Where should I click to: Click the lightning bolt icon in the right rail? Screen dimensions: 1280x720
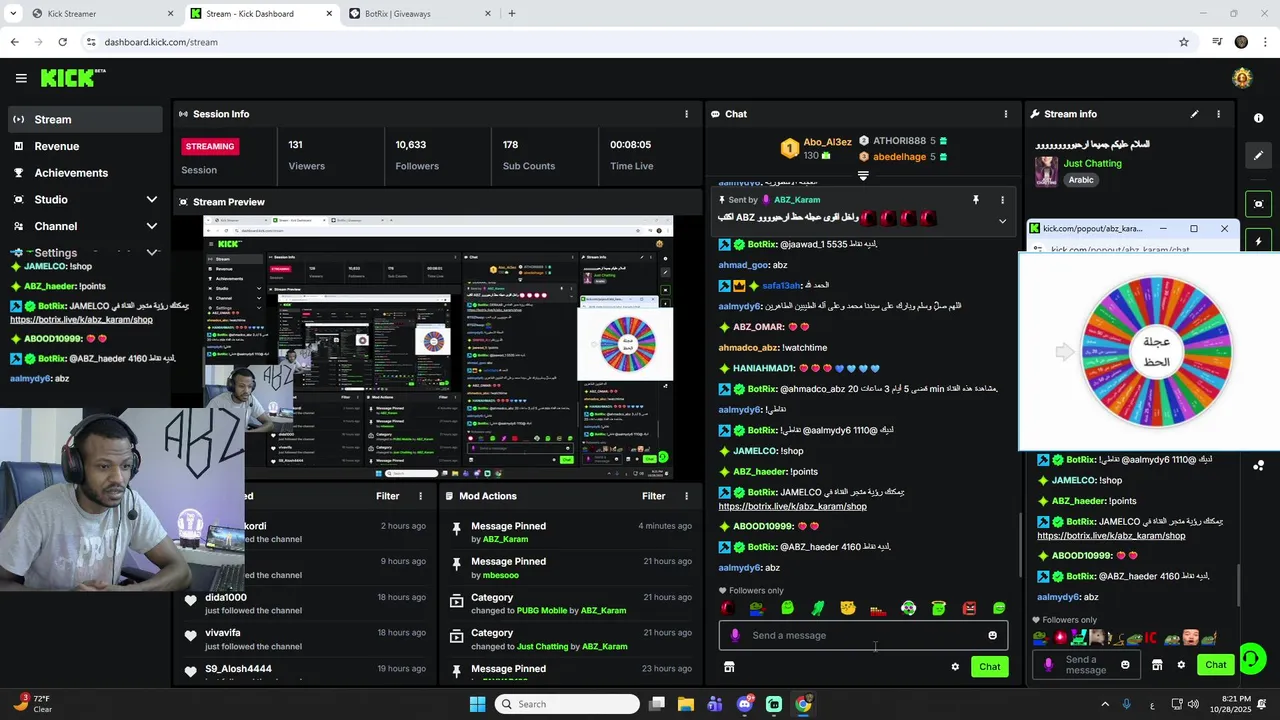coord(1258,241)
